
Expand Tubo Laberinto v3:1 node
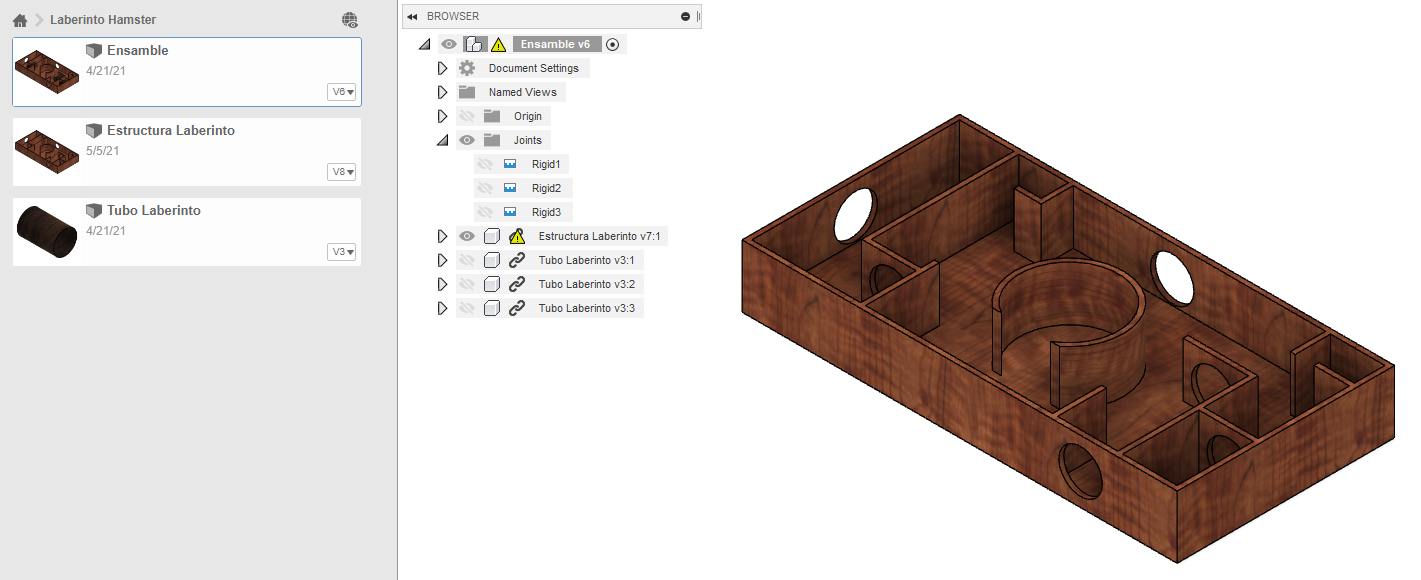pos(442,260)
